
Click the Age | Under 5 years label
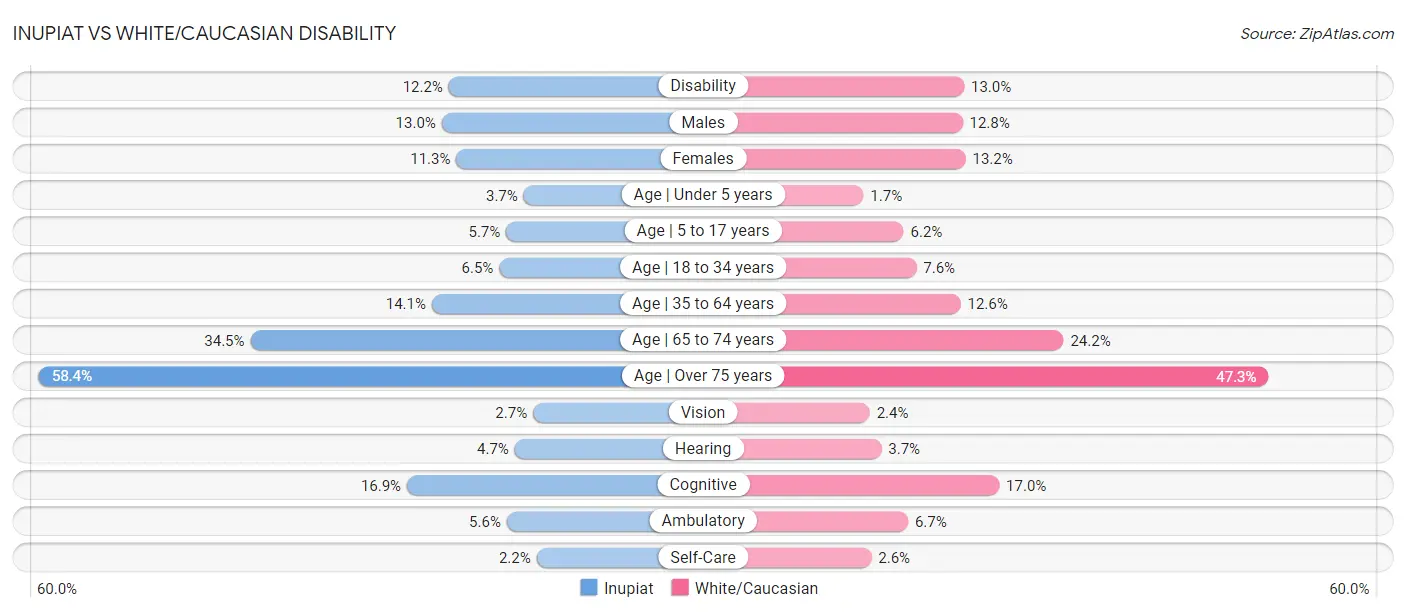[x=703, y=194]
